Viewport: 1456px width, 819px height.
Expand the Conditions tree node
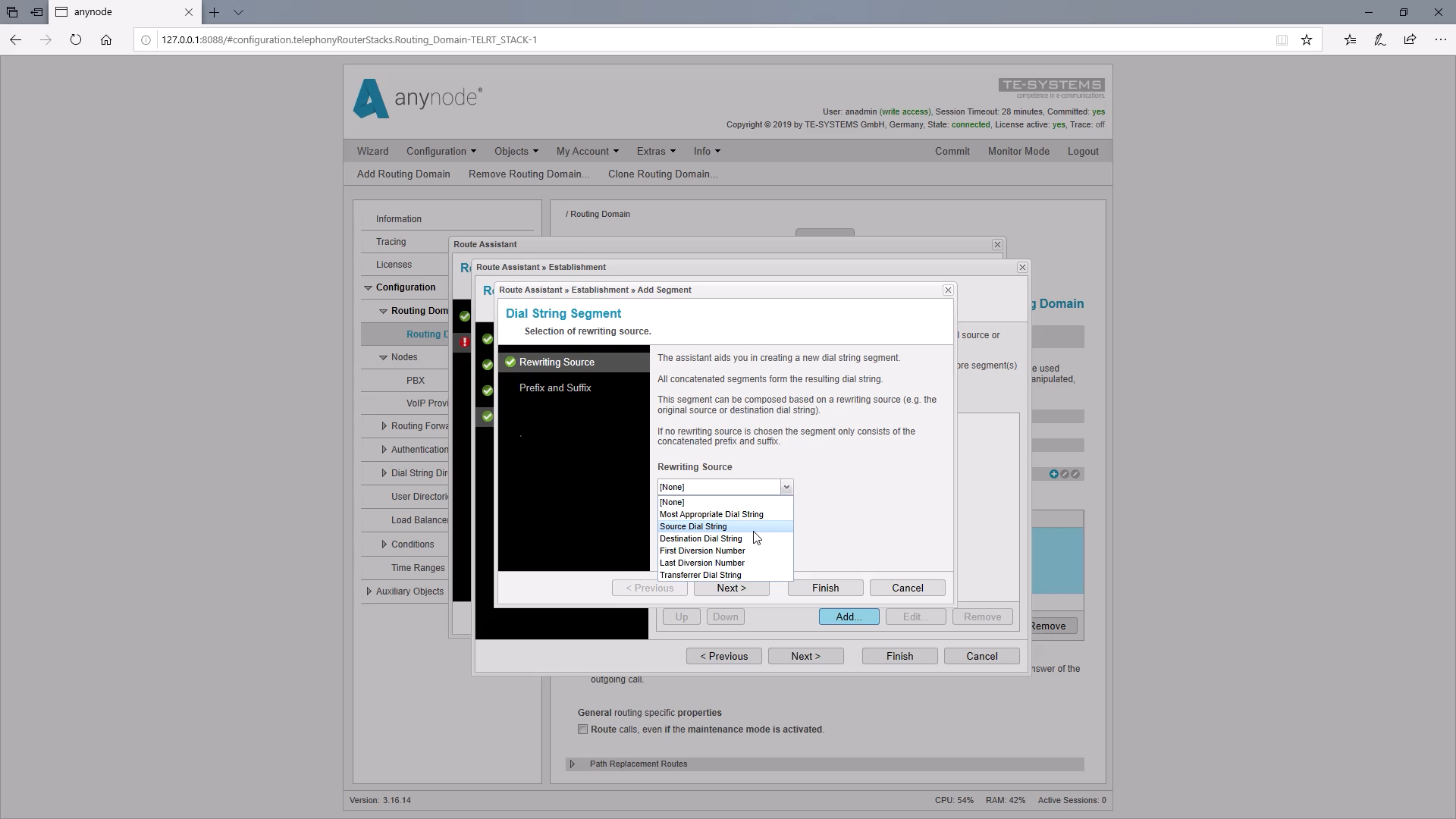pyautogui.click(x=383, y=544)
